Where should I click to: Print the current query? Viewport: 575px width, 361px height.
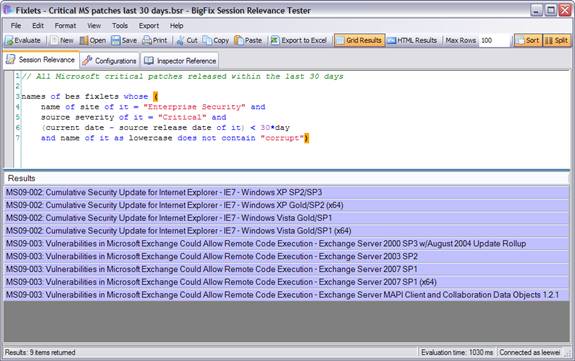pos(155,40)
